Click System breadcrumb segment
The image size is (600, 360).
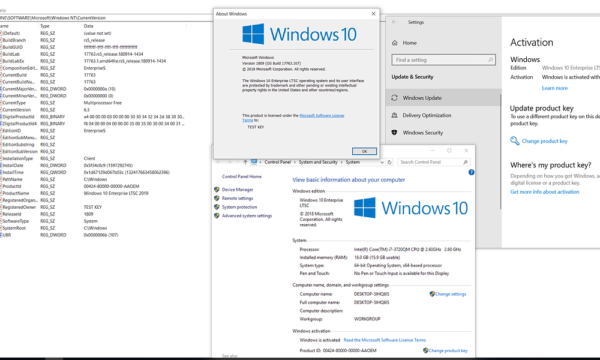pyautogui.click(x=352, y=162)
